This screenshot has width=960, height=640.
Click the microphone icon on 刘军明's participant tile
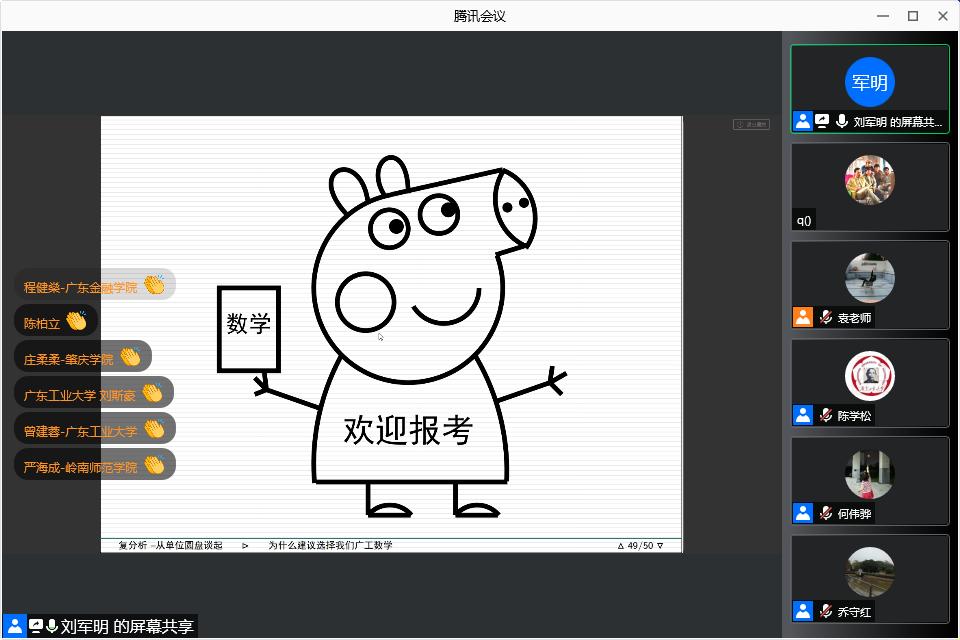click(x=842, y=121)
